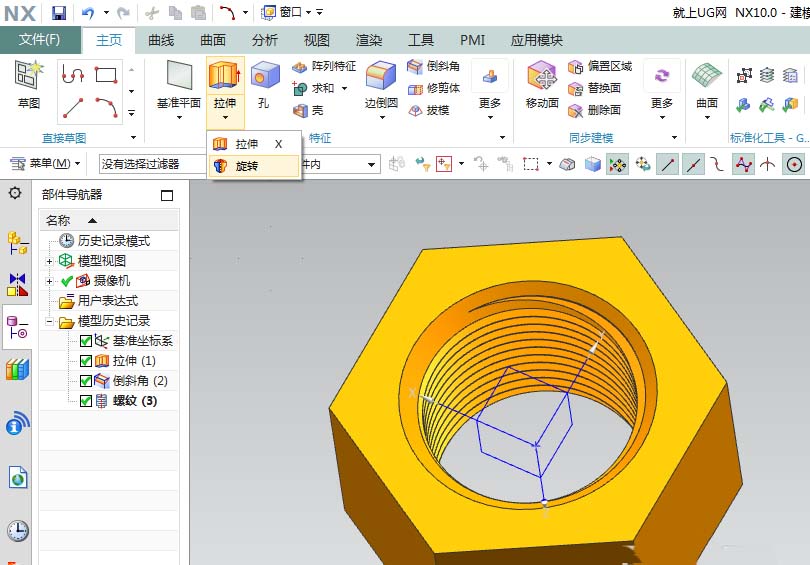Screen dimensions: 810x565
Task: Open navigator settings gear icon
Action: click(x=15, y=193)
